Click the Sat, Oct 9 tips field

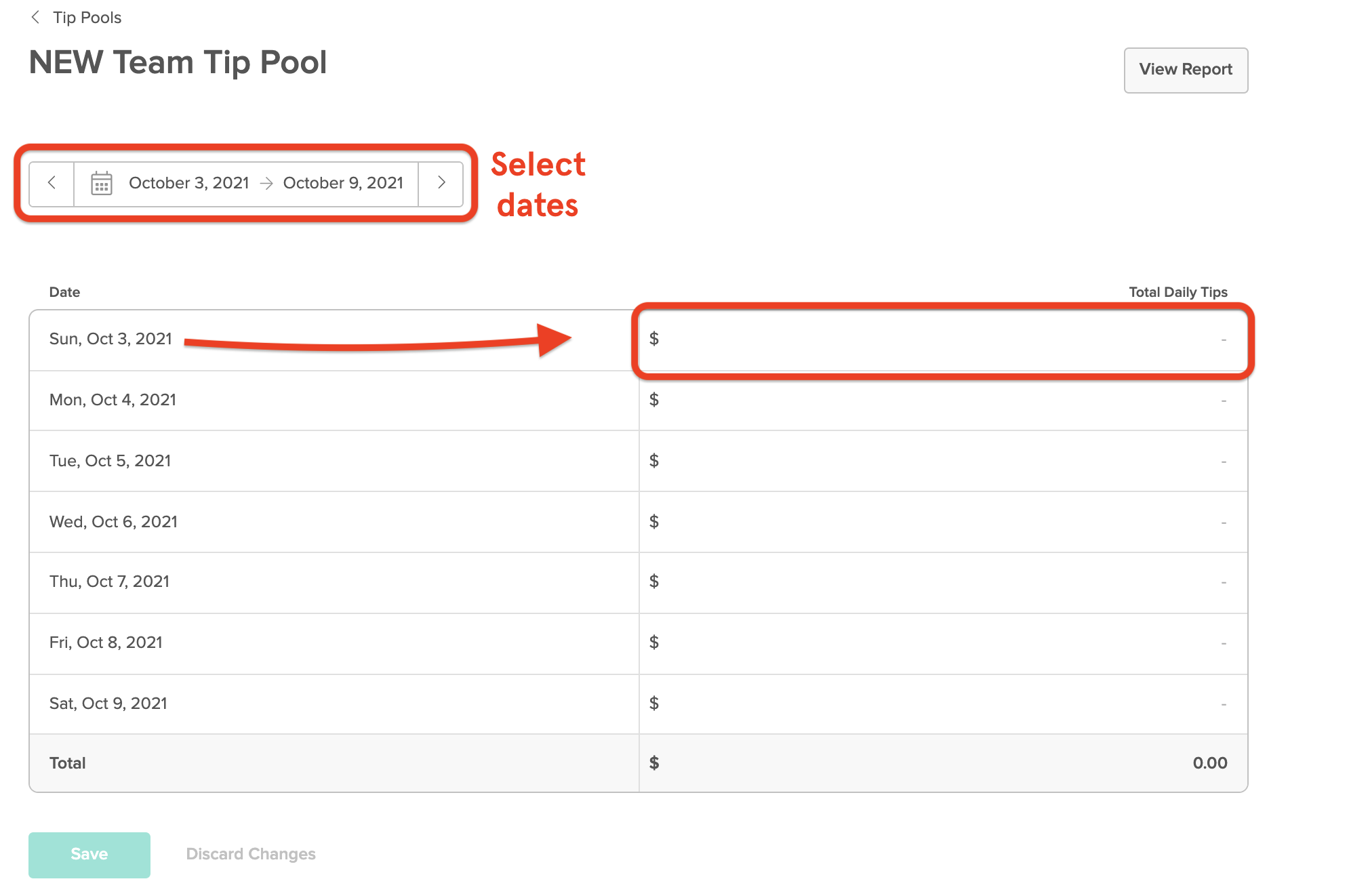point(942,704)
